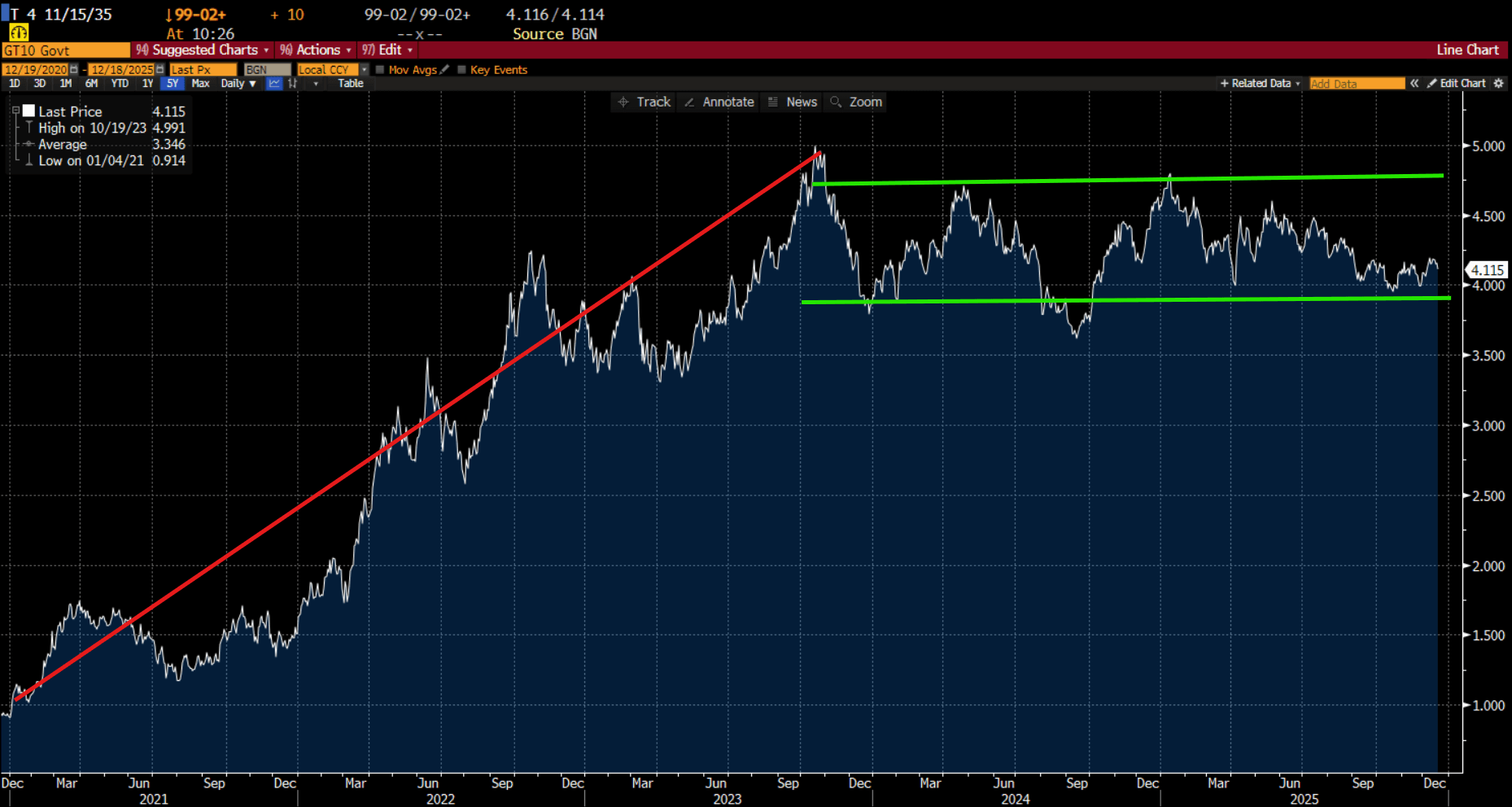
Task: Click the GT10 Govt security field
Action: click(66, 50)
